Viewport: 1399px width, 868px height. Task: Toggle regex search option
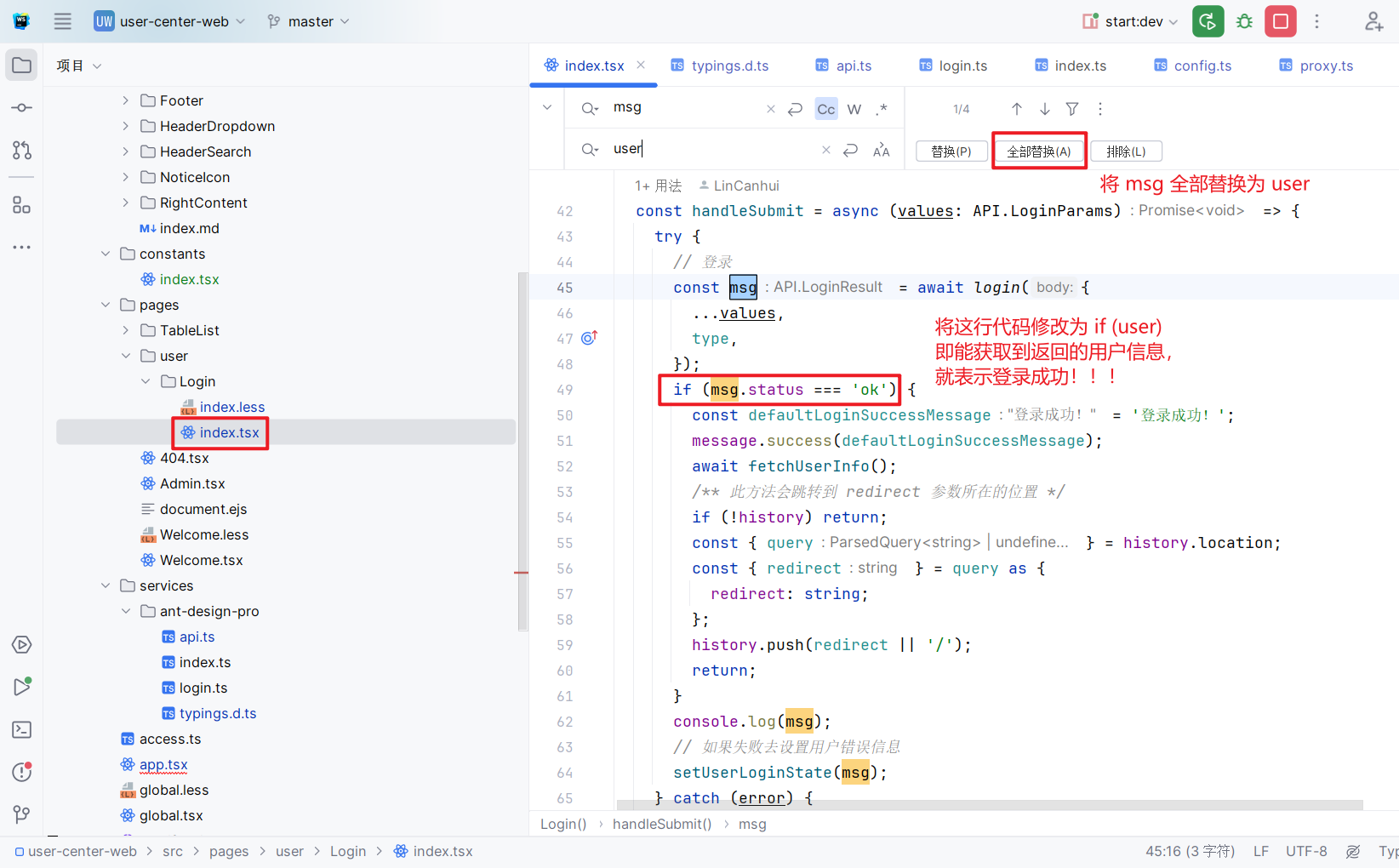882,109
